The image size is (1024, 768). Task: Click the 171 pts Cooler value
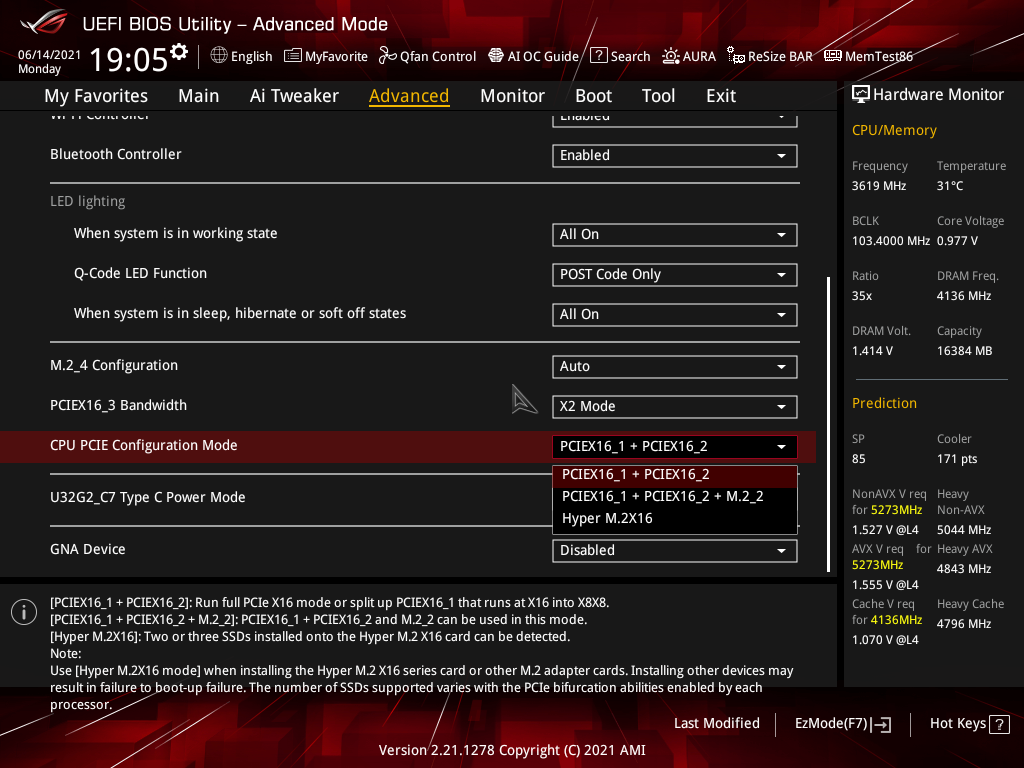coord(957,459)
